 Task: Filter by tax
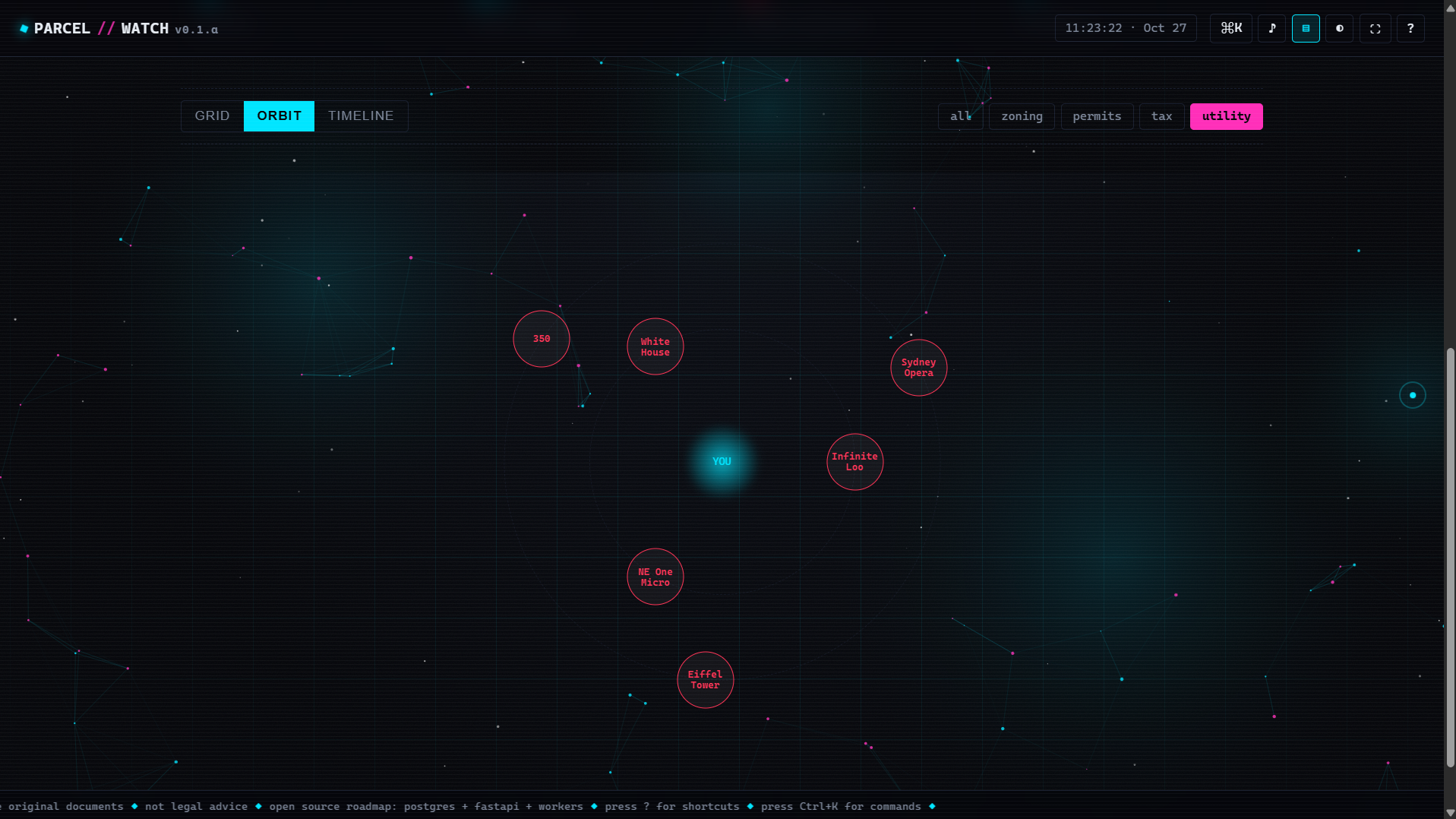click(1161, 116)
